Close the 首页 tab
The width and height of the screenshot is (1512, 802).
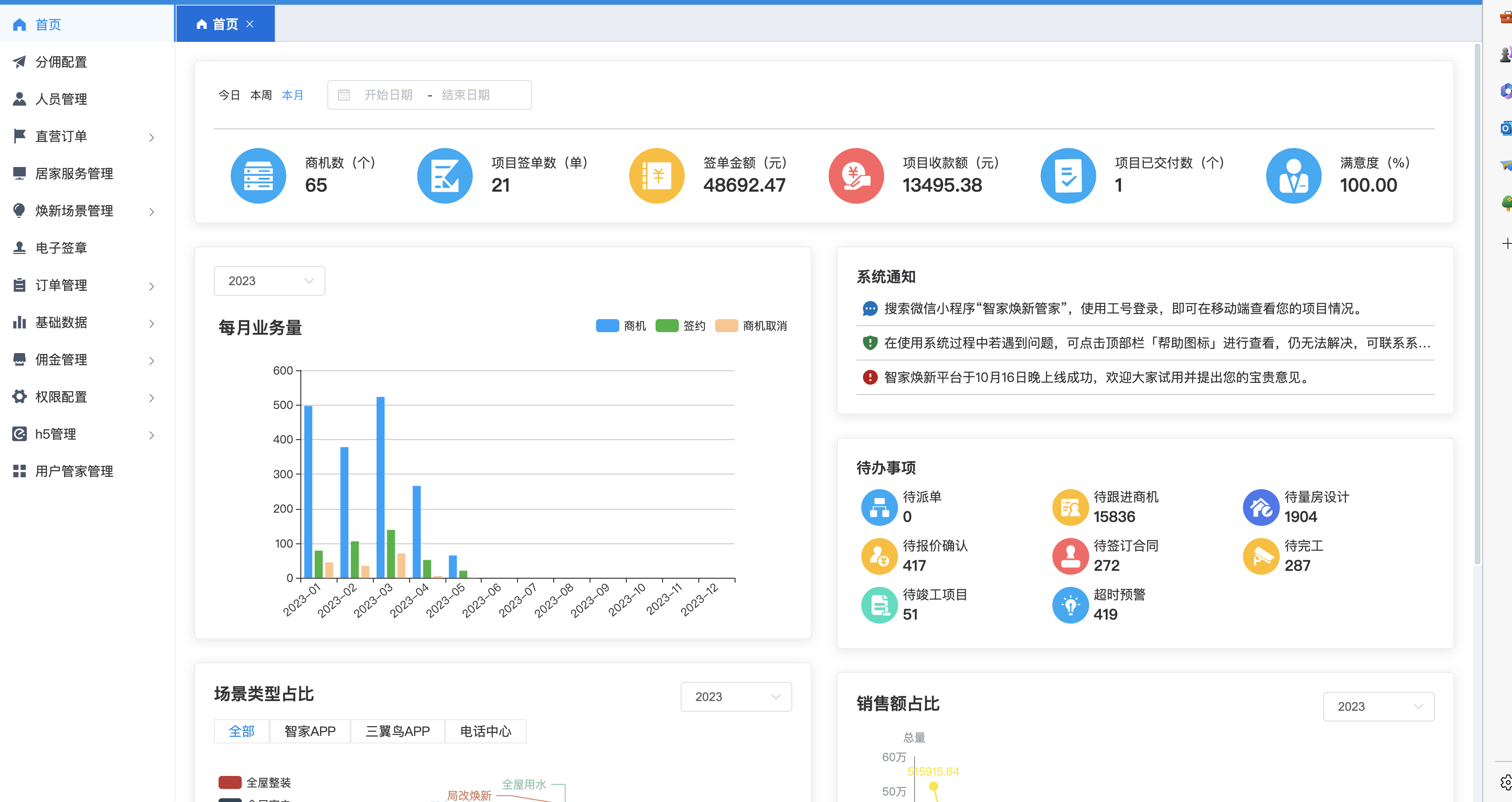click(250, 24)
